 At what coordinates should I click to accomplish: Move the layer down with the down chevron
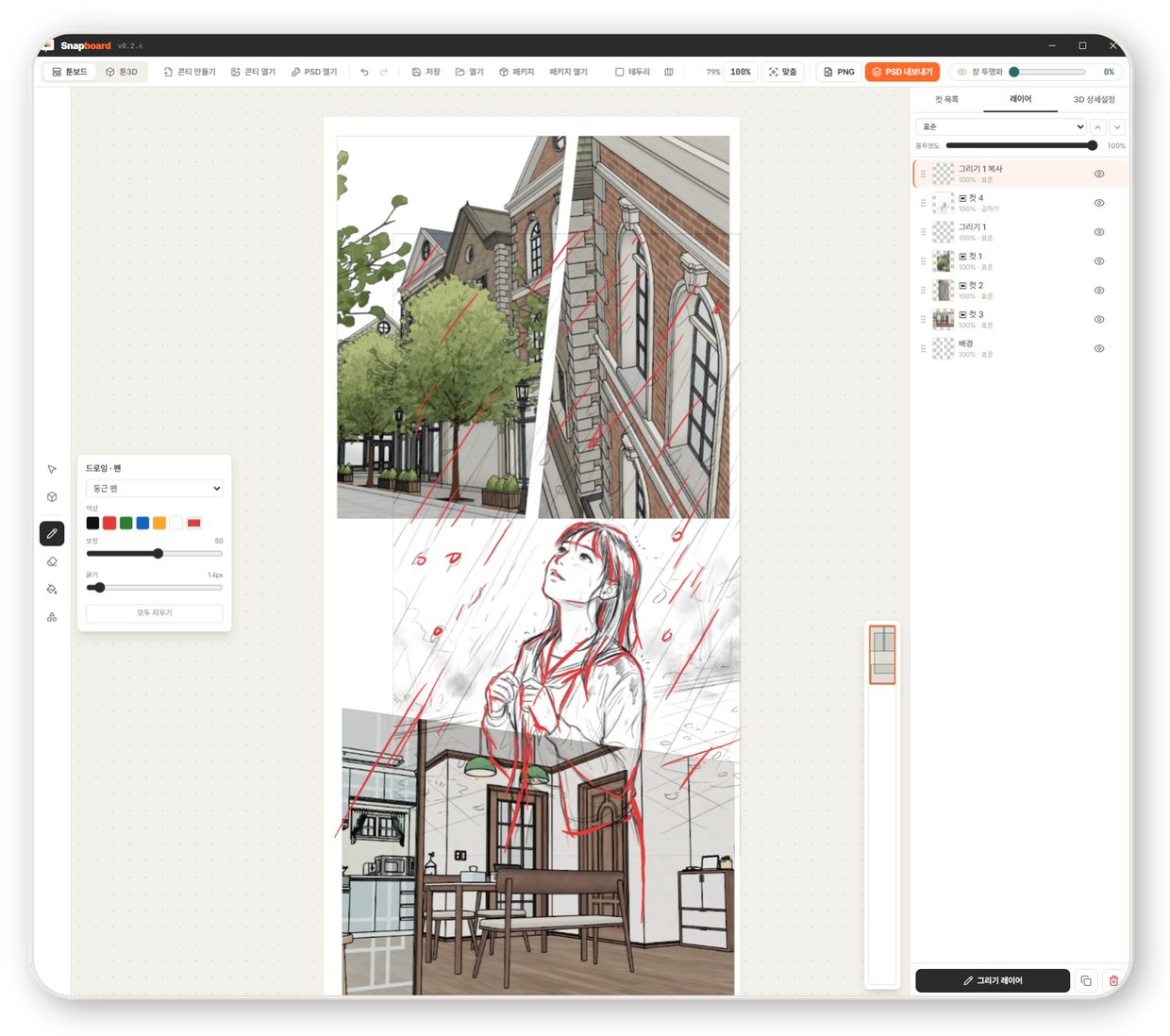pyautogui.click(x=1118, y=126)
